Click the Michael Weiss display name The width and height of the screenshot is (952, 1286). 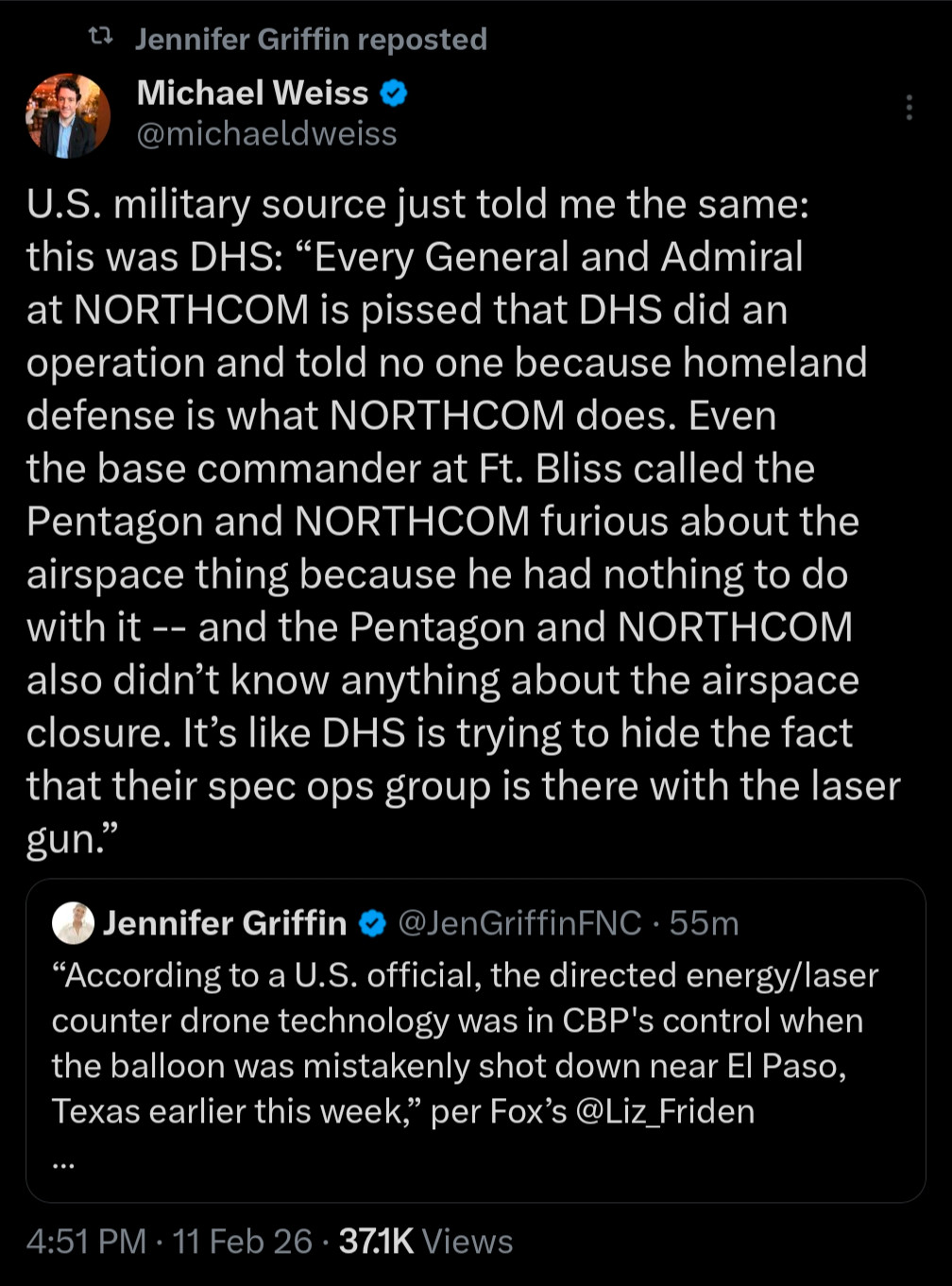pos(252,93)
